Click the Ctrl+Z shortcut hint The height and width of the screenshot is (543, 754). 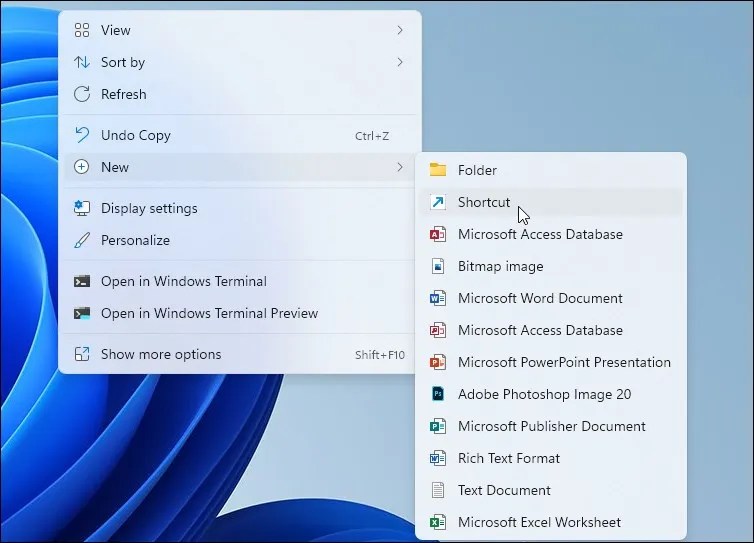(372, 136)
